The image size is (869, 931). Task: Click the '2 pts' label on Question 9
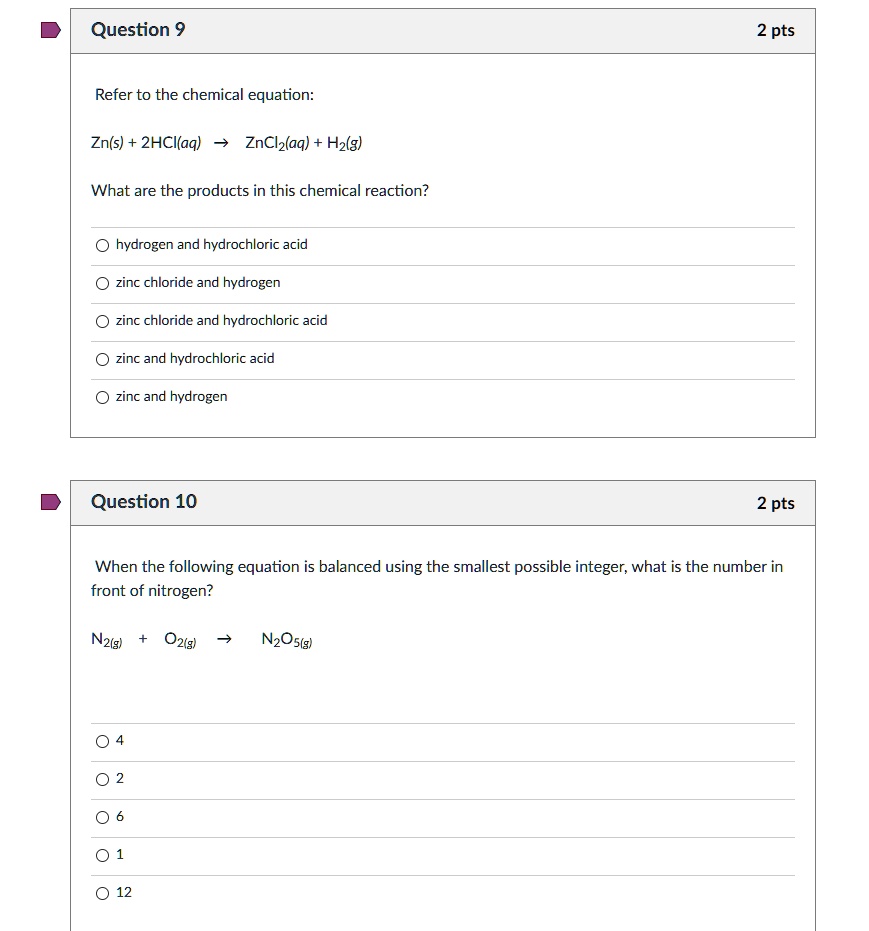coord(778,30)
